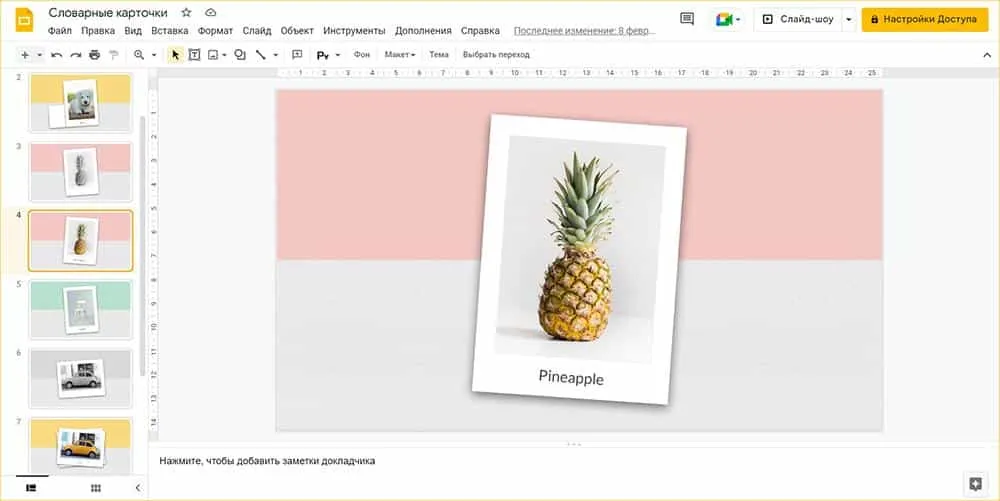Image resolution: width=1000 pixels, height=501 pixels.
Task: Rename the title Словарные карточки
Action: (x=108, y=13)
